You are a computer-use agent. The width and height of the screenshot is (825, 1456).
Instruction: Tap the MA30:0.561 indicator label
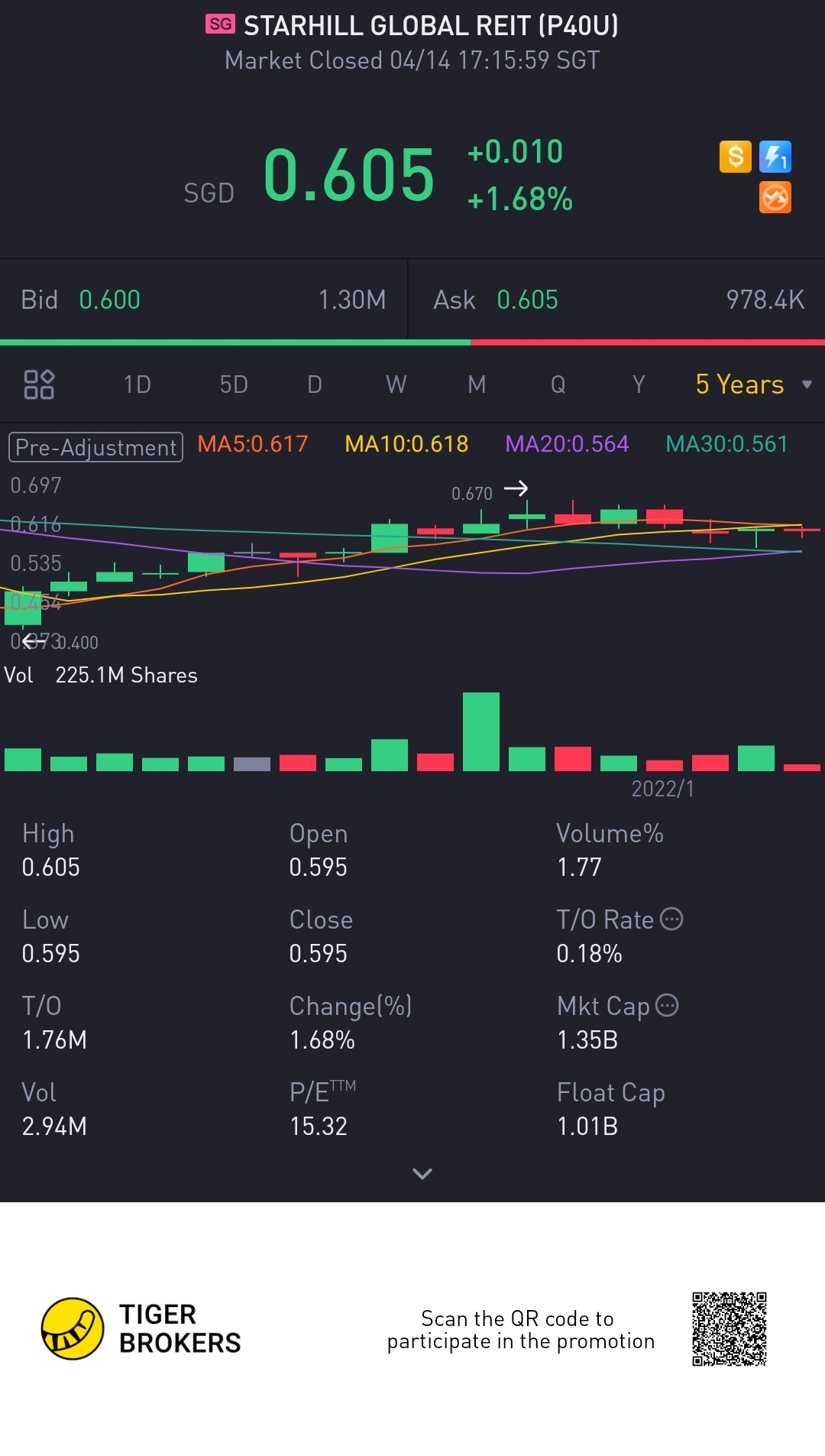pyautogui.click(x=726, y=444)
